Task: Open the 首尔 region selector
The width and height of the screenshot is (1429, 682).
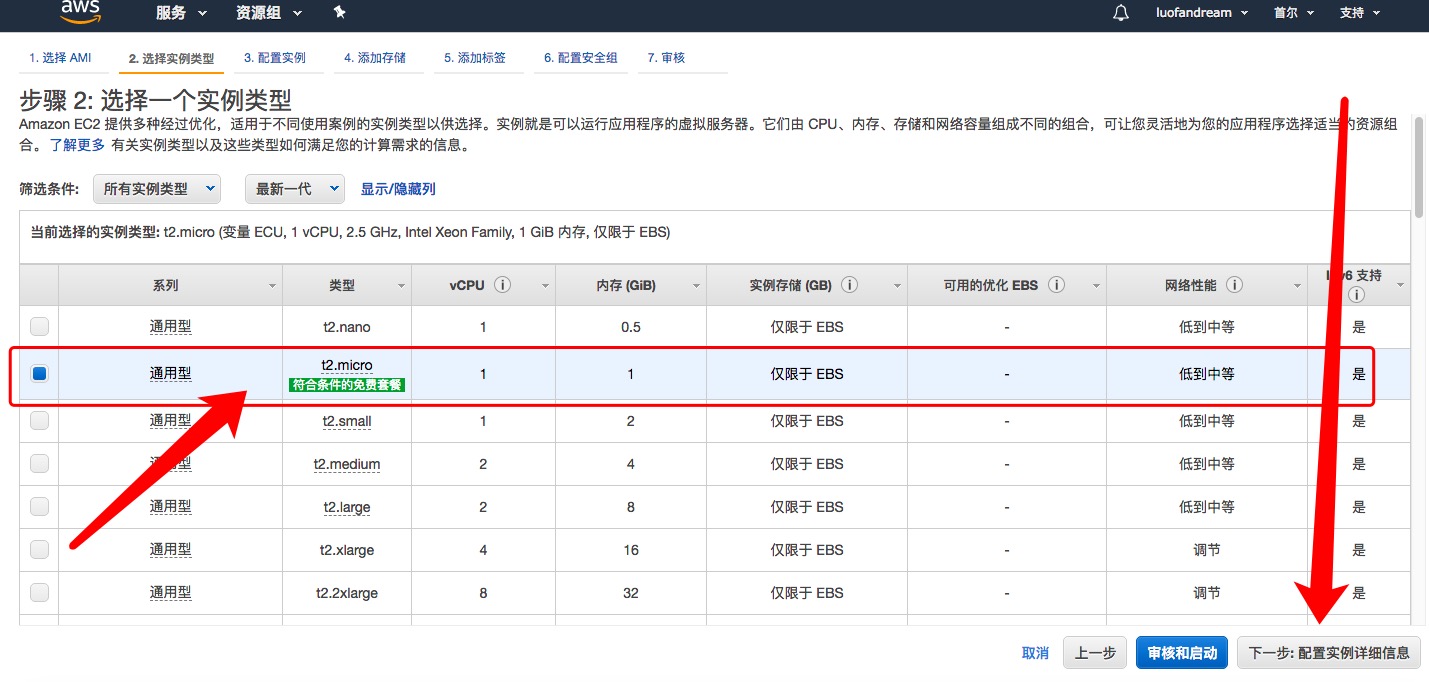Action: click(x=1294, y=13)
